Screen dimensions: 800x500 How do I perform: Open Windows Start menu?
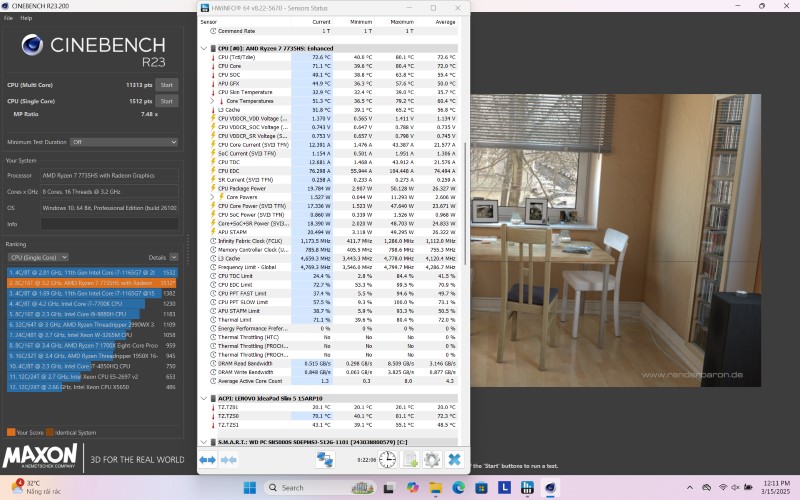(249, 488)
